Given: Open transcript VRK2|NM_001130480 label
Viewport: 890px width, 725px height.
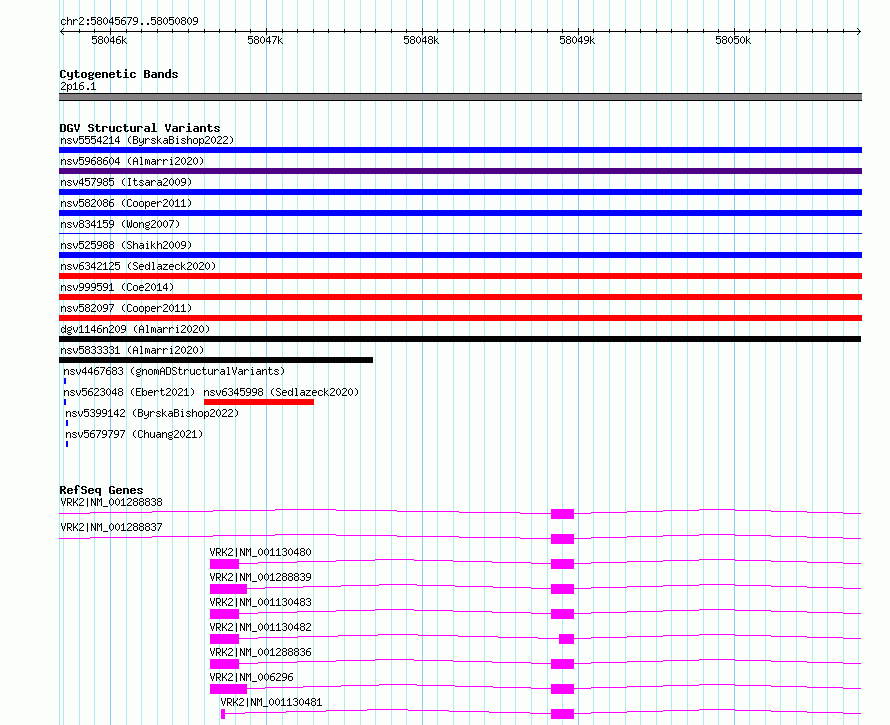Looking at the screenshot, I should pyautogui.click(x=261, y=552).
